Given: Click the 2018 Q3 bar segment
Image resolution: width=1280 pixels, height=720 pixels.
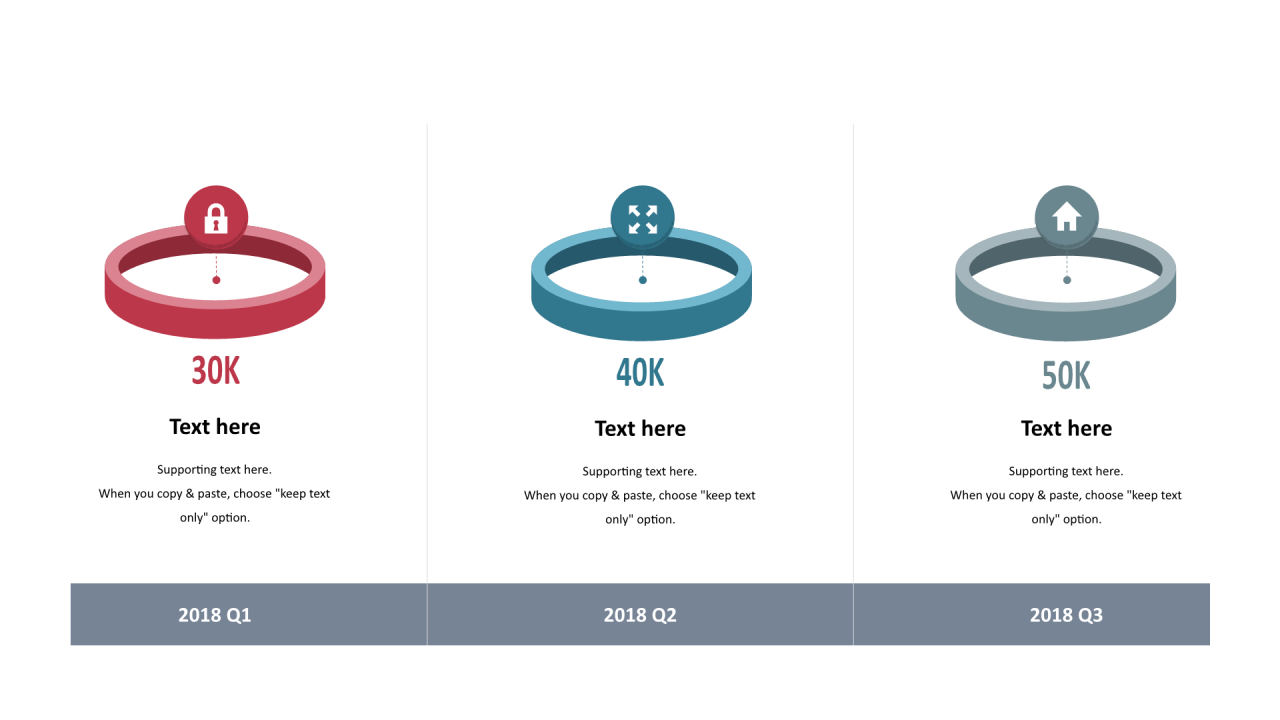Looking at the screenshot, I should tap(1032, 614).
